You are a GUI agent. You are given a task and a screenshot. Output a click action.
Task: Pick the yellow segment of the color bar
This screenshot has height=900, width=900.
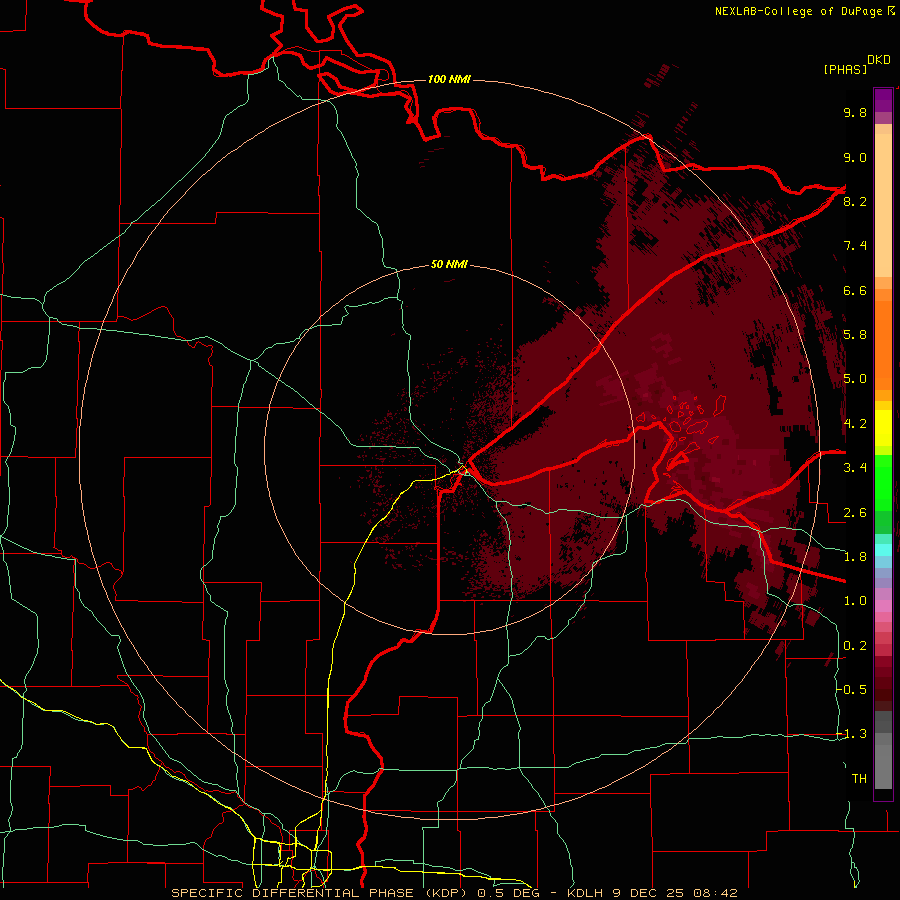(883, 427)
